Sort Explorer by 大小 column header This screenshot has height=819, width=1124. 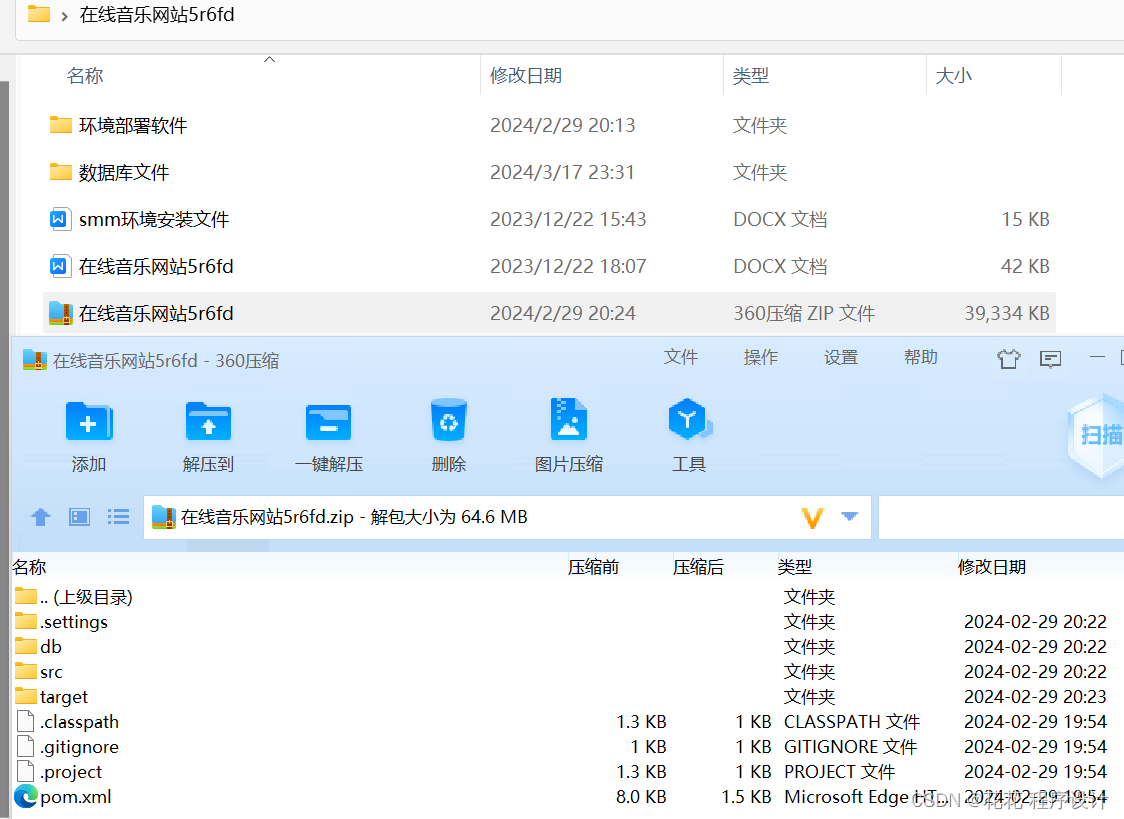tap(953, 75)
